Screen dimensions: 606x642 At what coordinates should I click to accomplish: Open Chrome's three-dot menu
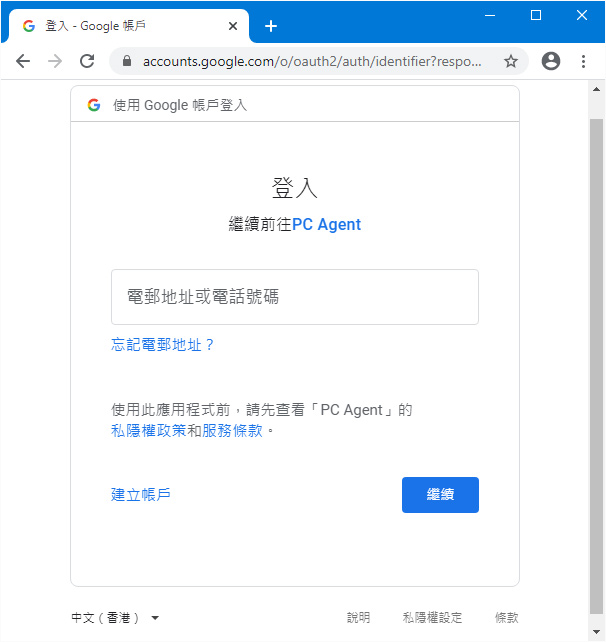click(x=583, y=61)
